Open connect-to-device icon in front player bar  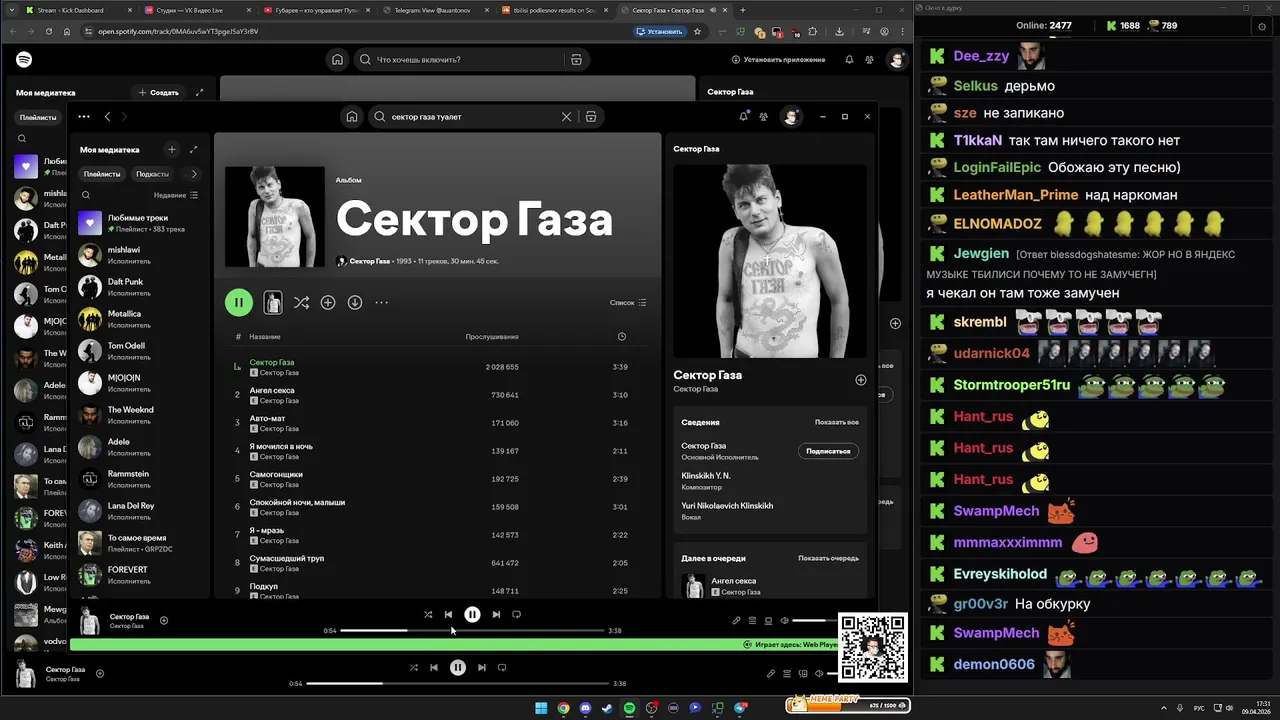coord(768,620)
